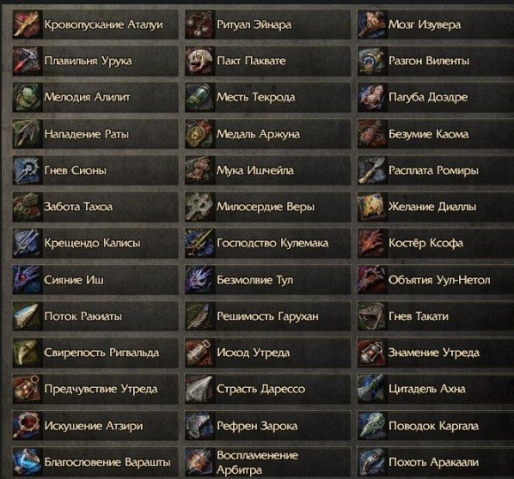Open the Мозг Изувера entry
This screenshot has width=514, height=479.
click(436, 24)
